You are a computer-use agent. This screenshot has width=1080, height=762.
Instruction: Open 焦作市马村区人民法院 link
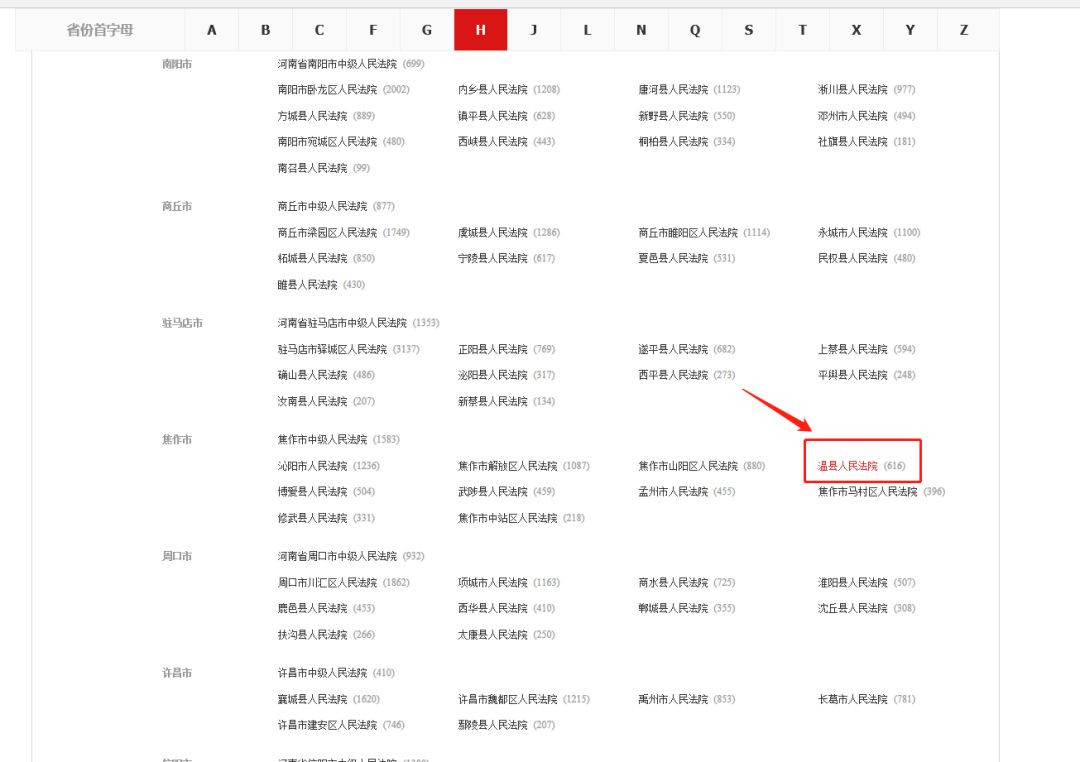pos(868,491)
